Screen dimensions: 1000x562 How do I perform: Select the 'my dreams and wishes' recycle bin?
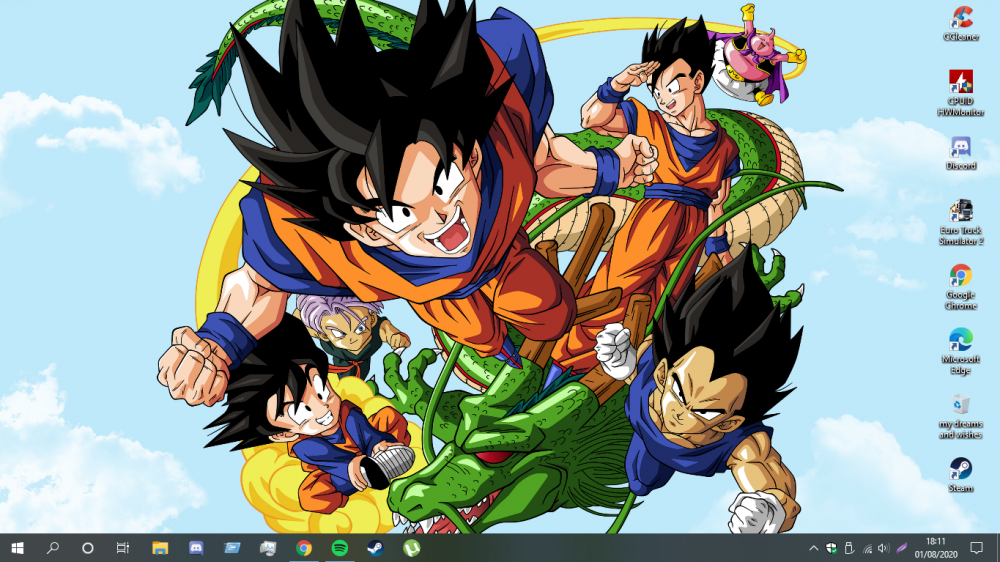(960, 417)
